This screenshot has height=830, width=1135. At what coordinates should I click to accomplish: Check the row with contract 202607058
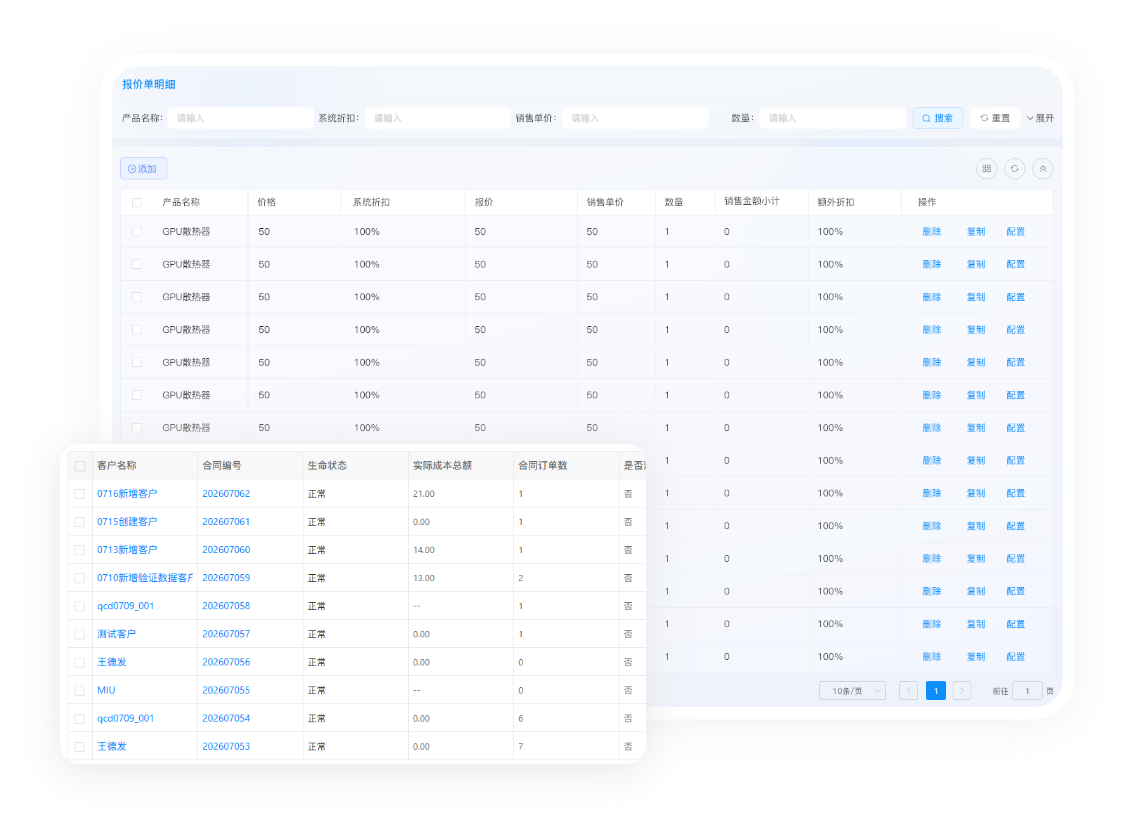click(80, 606)
